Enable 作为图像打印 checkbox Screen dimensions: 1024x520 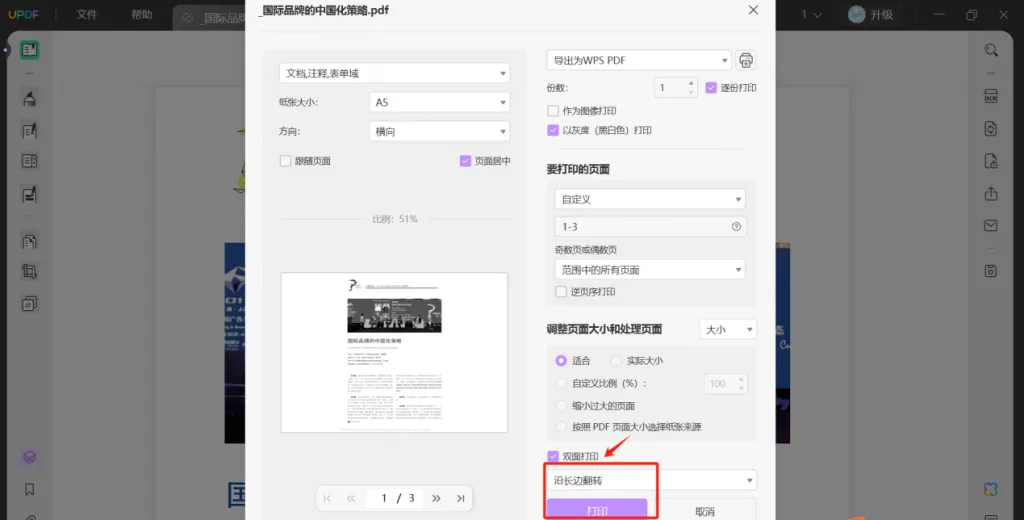pyautogui.click(x=553, y=111)
